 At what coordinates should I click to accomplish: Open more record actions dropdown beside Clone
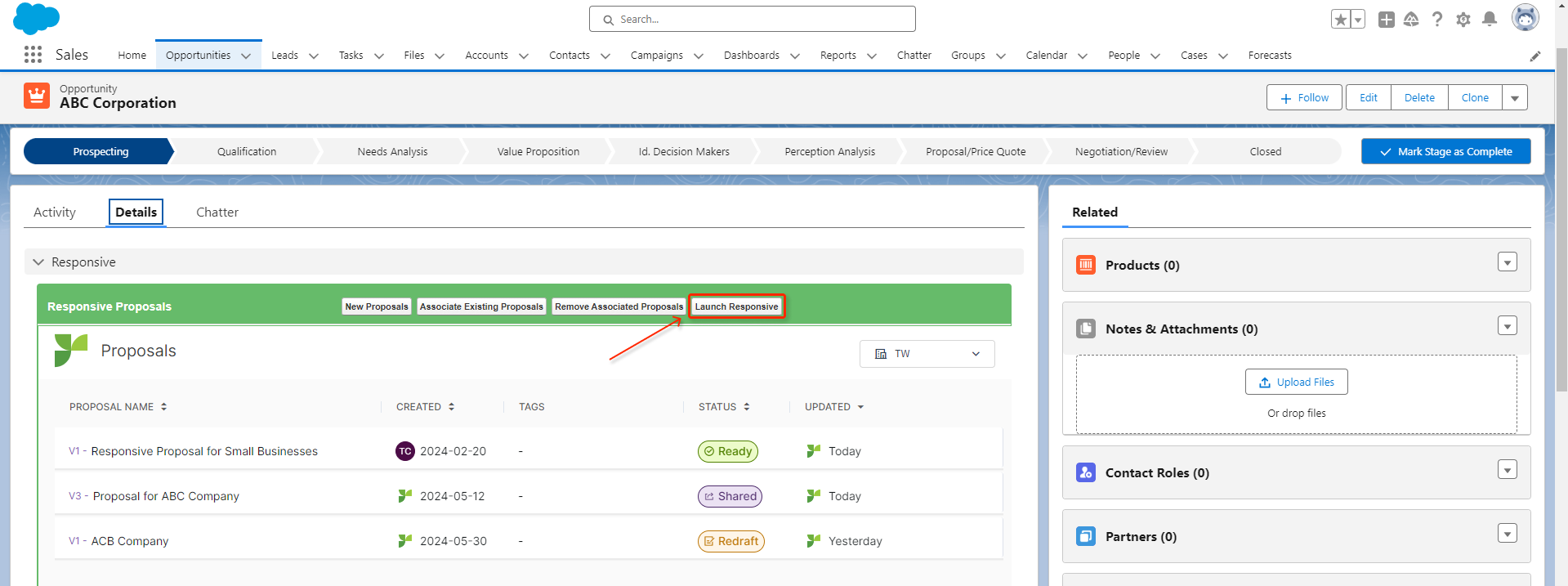pyautogui.click(x=1515, y=97)
